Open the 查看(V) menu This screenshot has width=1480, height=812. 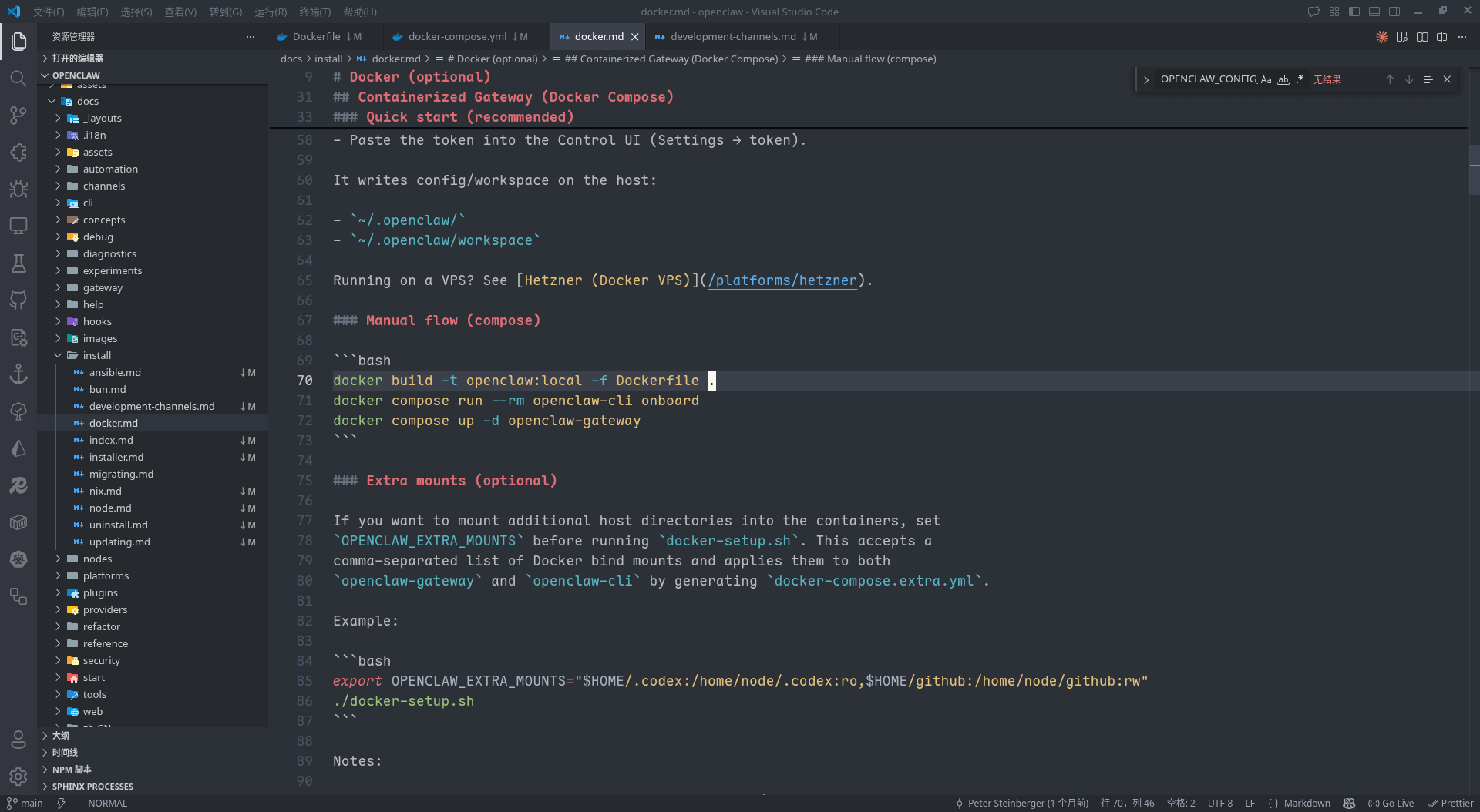click(x=180, y=12)
